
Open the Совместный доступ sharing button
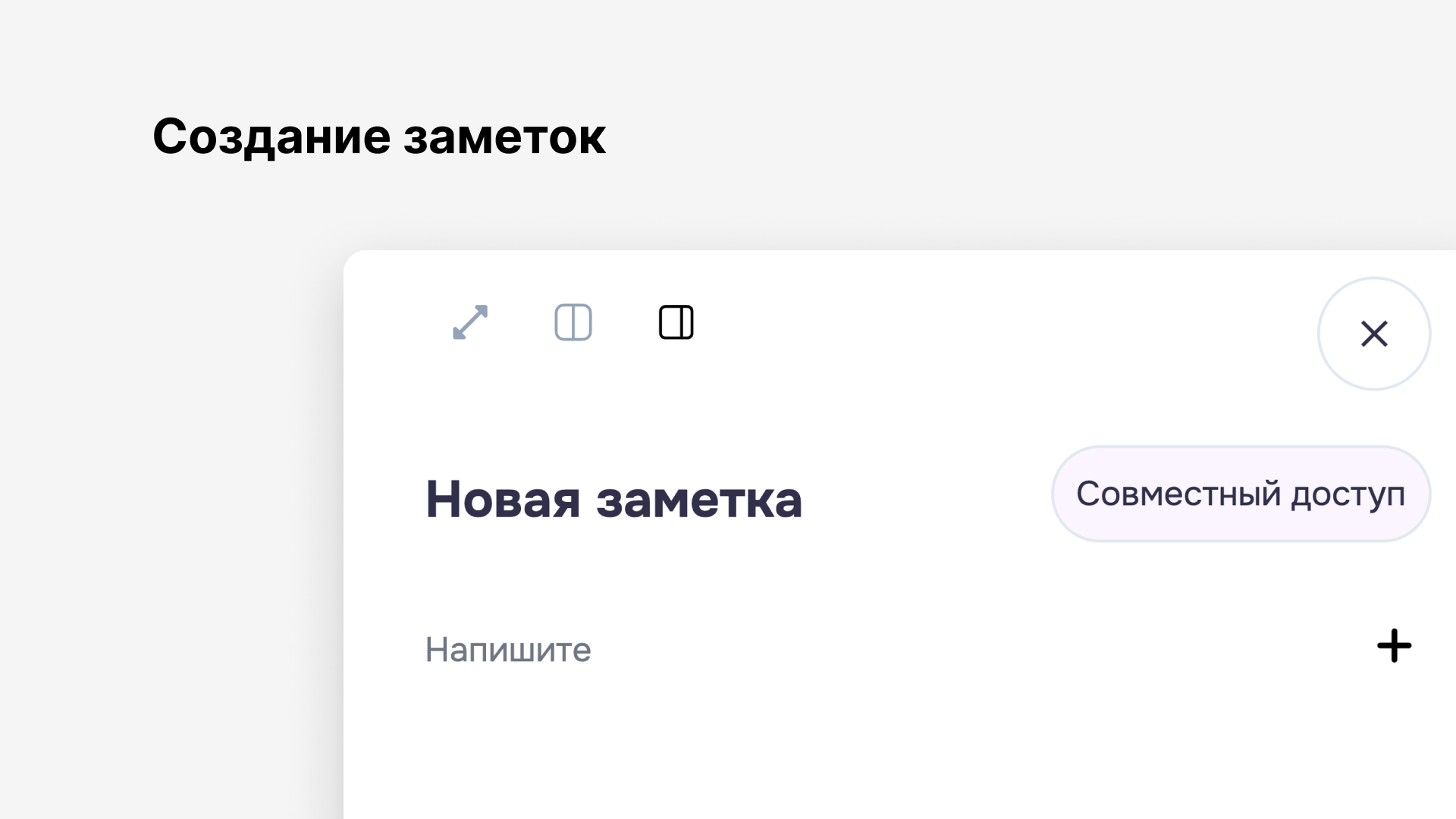click(x=1241, y=494)
